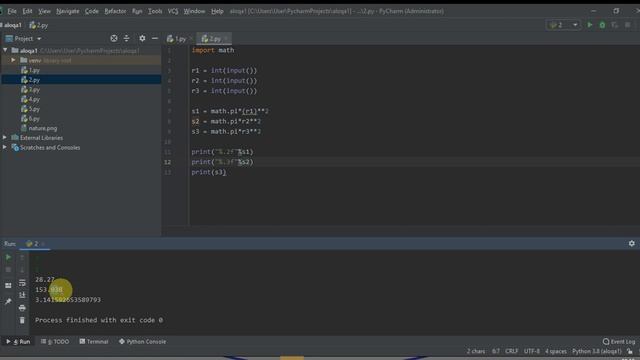
Task: Select 1.py in the project tree
Action: (31, 70)
